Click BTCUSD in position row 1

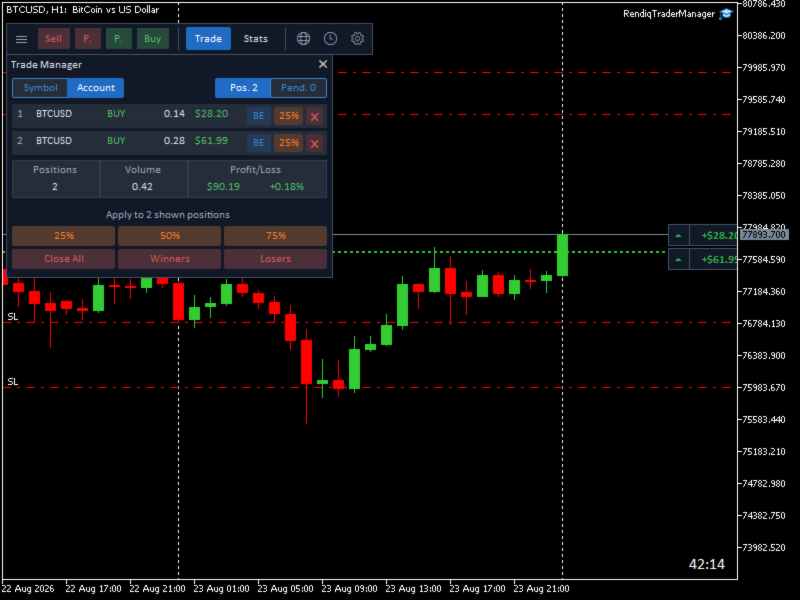tap(54, 114)
